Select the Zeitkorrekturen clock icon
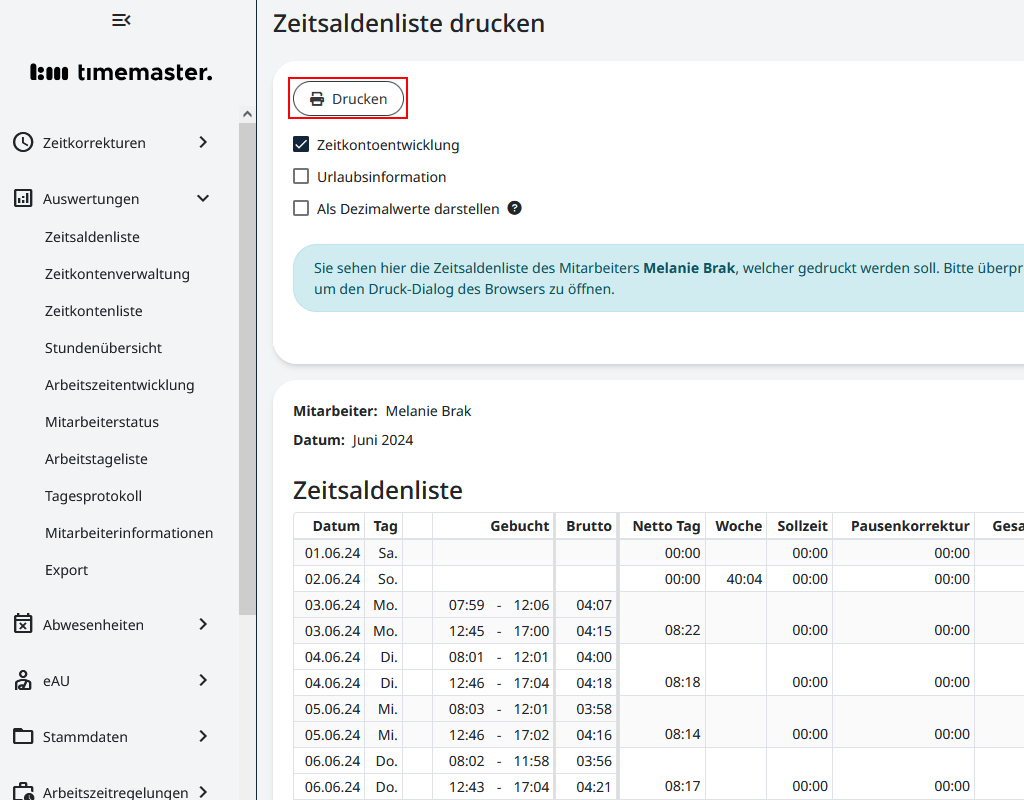1024x800 pixels. [22, 142]
